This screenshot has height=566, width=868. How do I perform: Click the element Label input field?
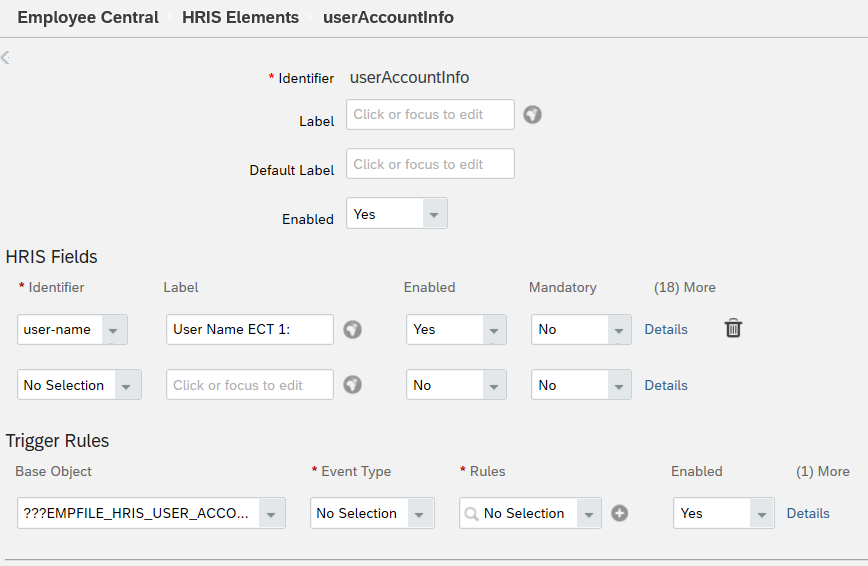coord(430,115)
